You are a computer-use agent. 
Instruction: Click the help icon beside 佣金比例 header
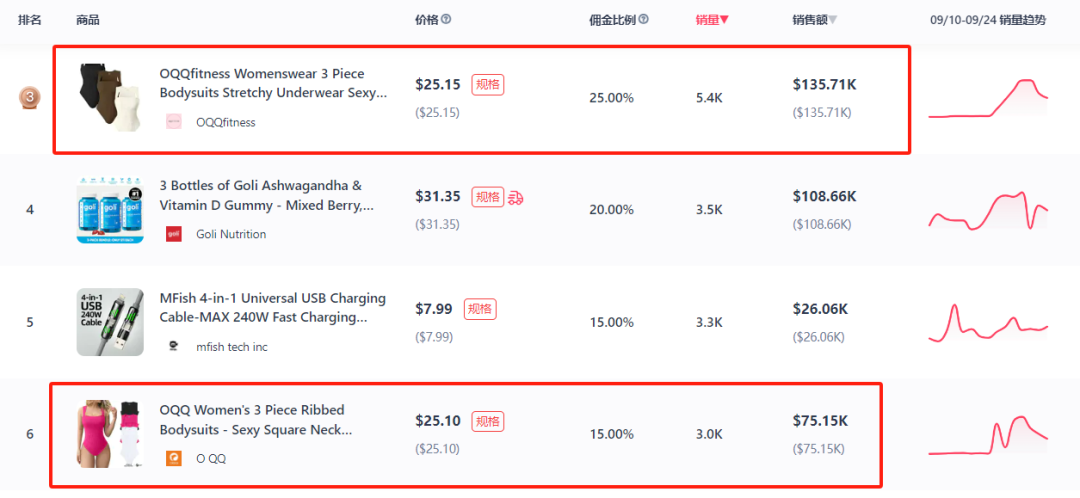(x=643, y=20)
